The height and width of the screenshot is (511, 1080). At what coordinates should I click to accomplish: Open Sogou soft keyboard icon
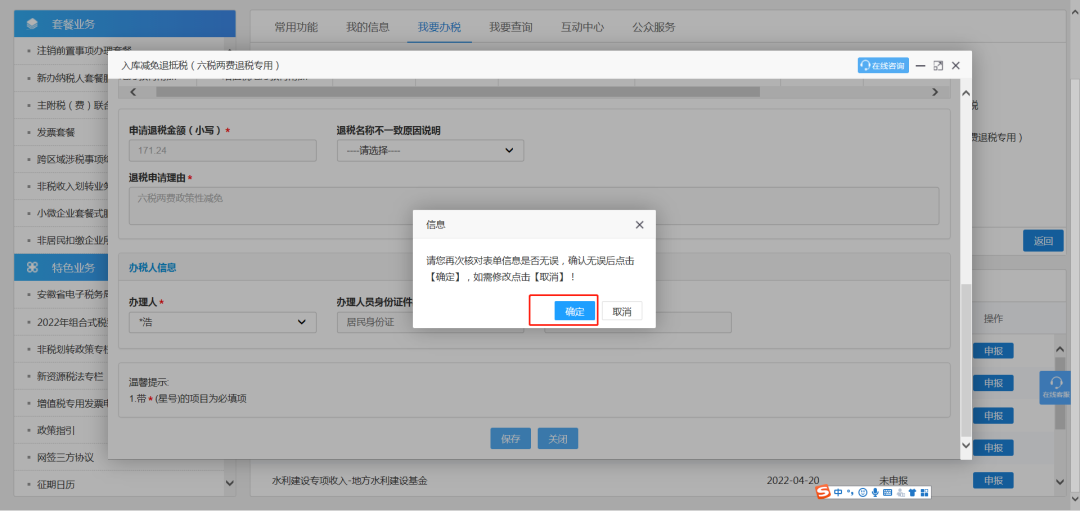[887, 492]
